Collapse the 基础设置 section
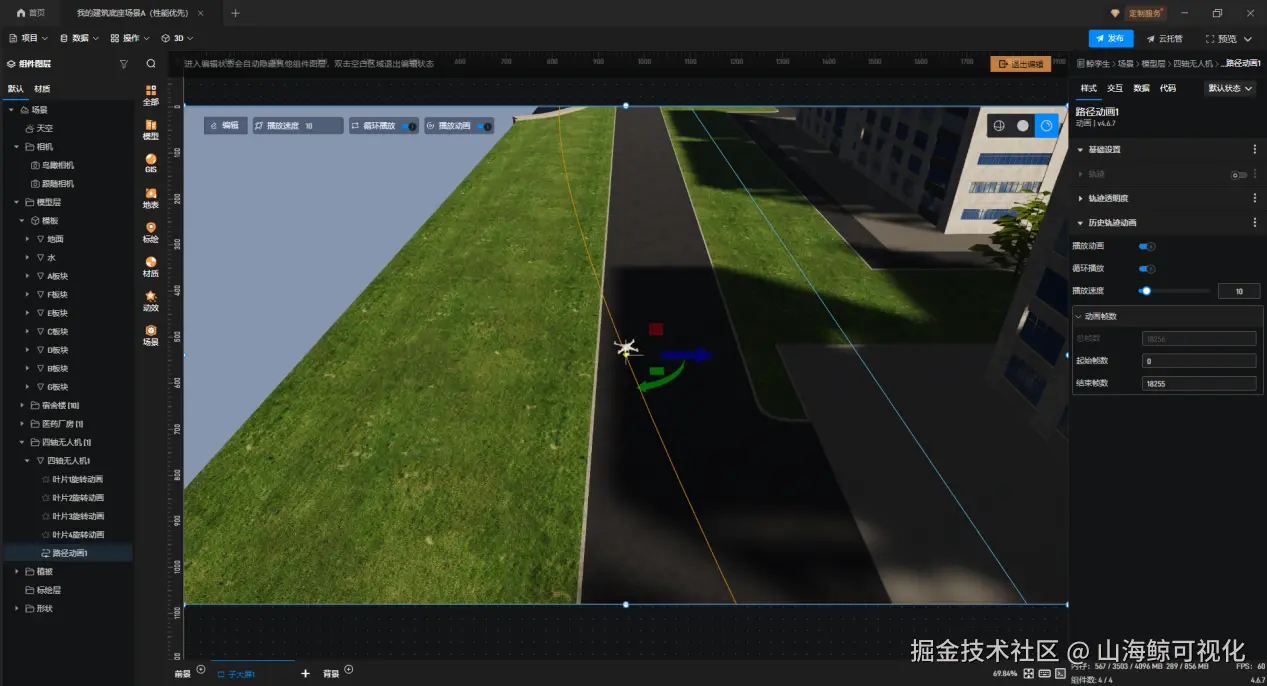 coord(1080,149)
